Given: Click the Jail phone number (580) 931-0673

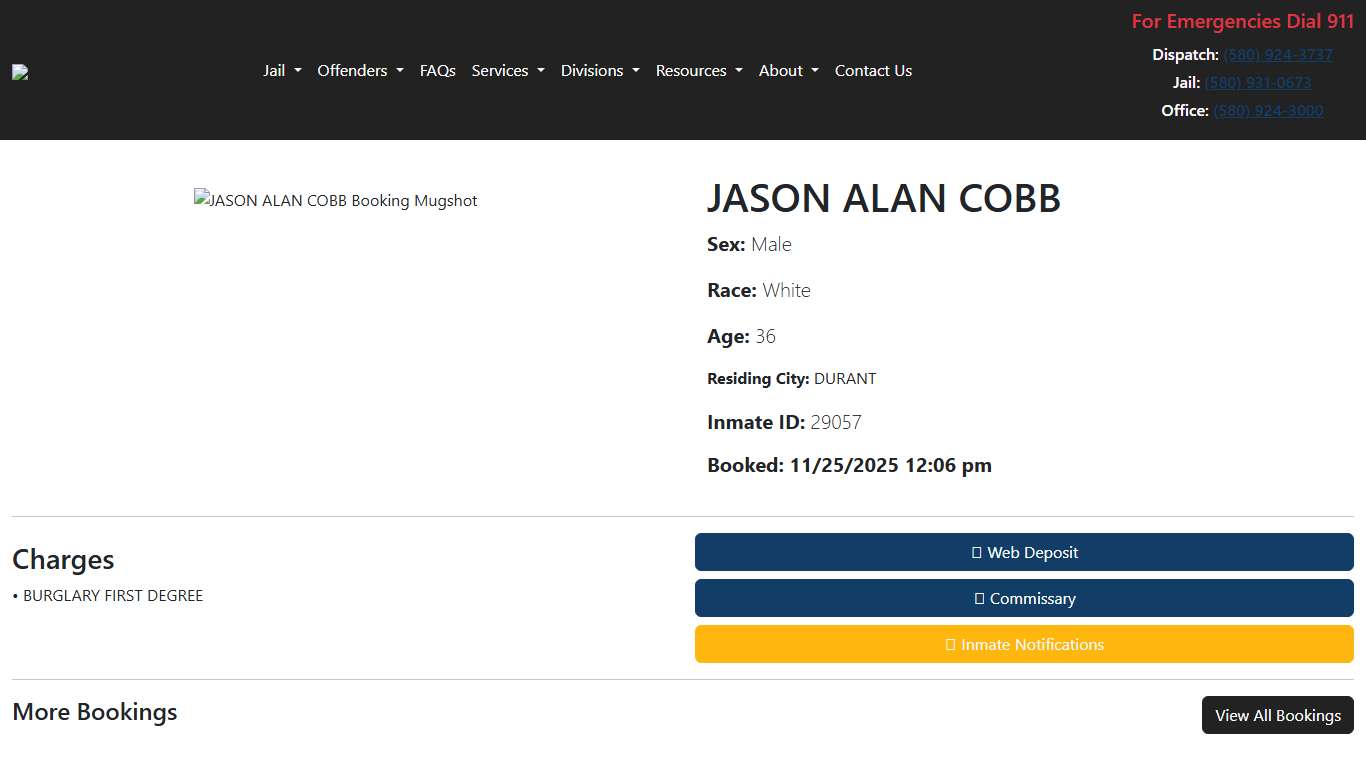Looking at the screenshot, I should click(1258, 82).
